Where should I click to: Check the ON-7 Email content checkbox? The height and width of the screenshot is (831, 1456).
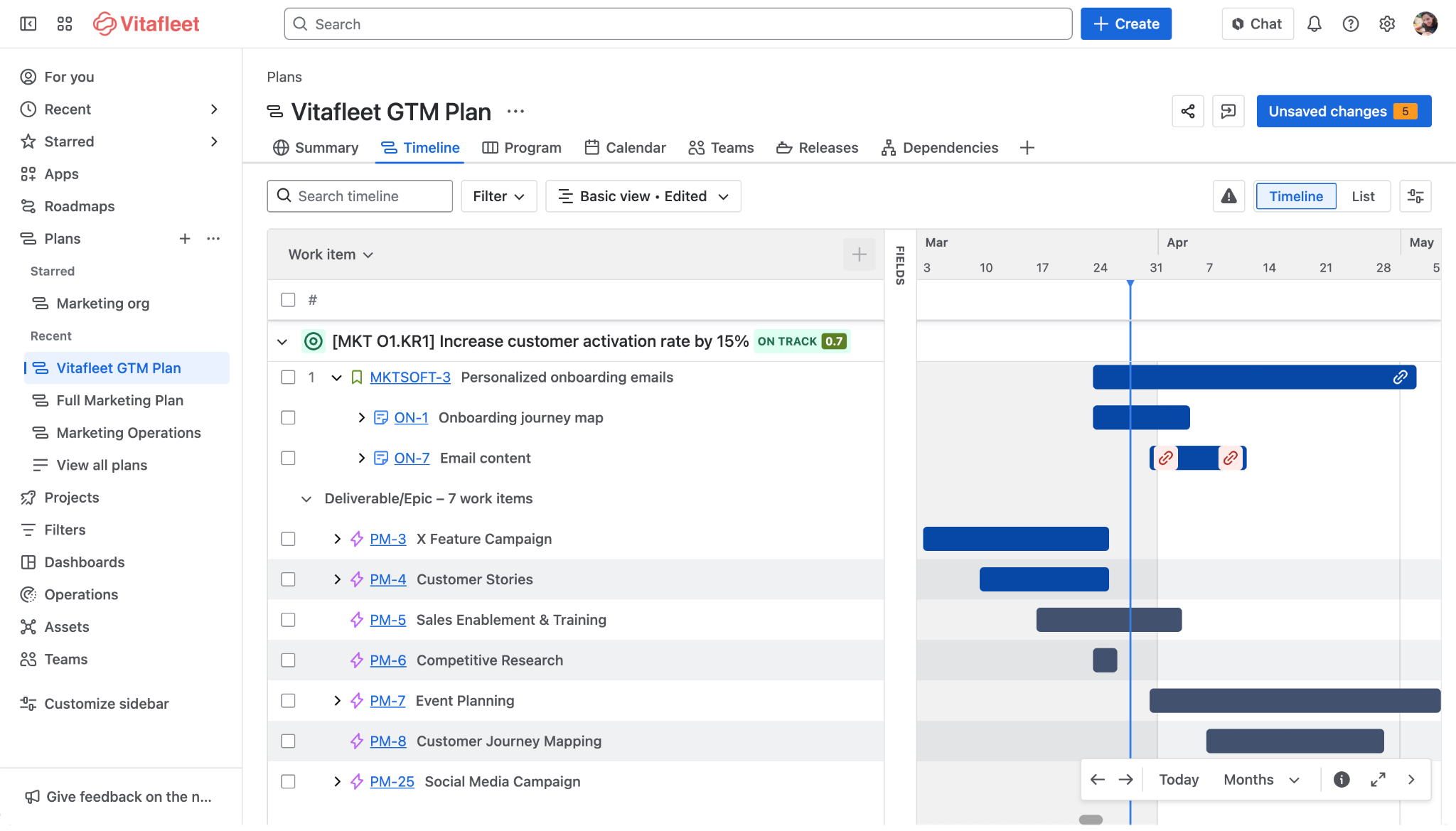288,459
